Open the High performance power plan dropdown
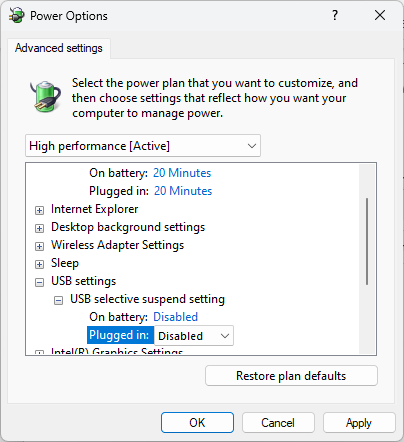 (x=143, y=146)
